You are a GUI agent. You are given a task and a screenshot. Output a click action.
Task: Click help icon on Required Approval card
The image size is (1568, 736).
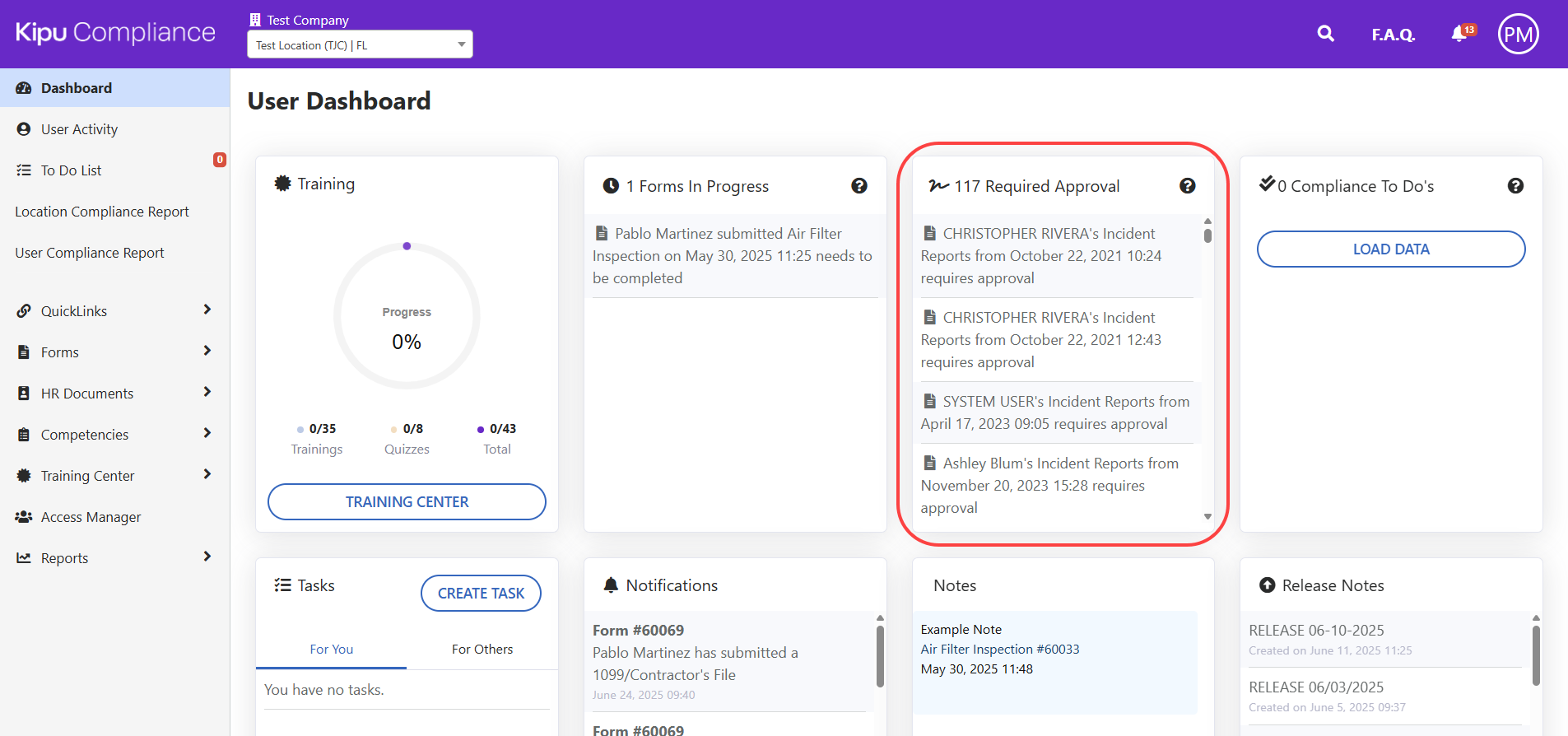(x=1187, y=186)
